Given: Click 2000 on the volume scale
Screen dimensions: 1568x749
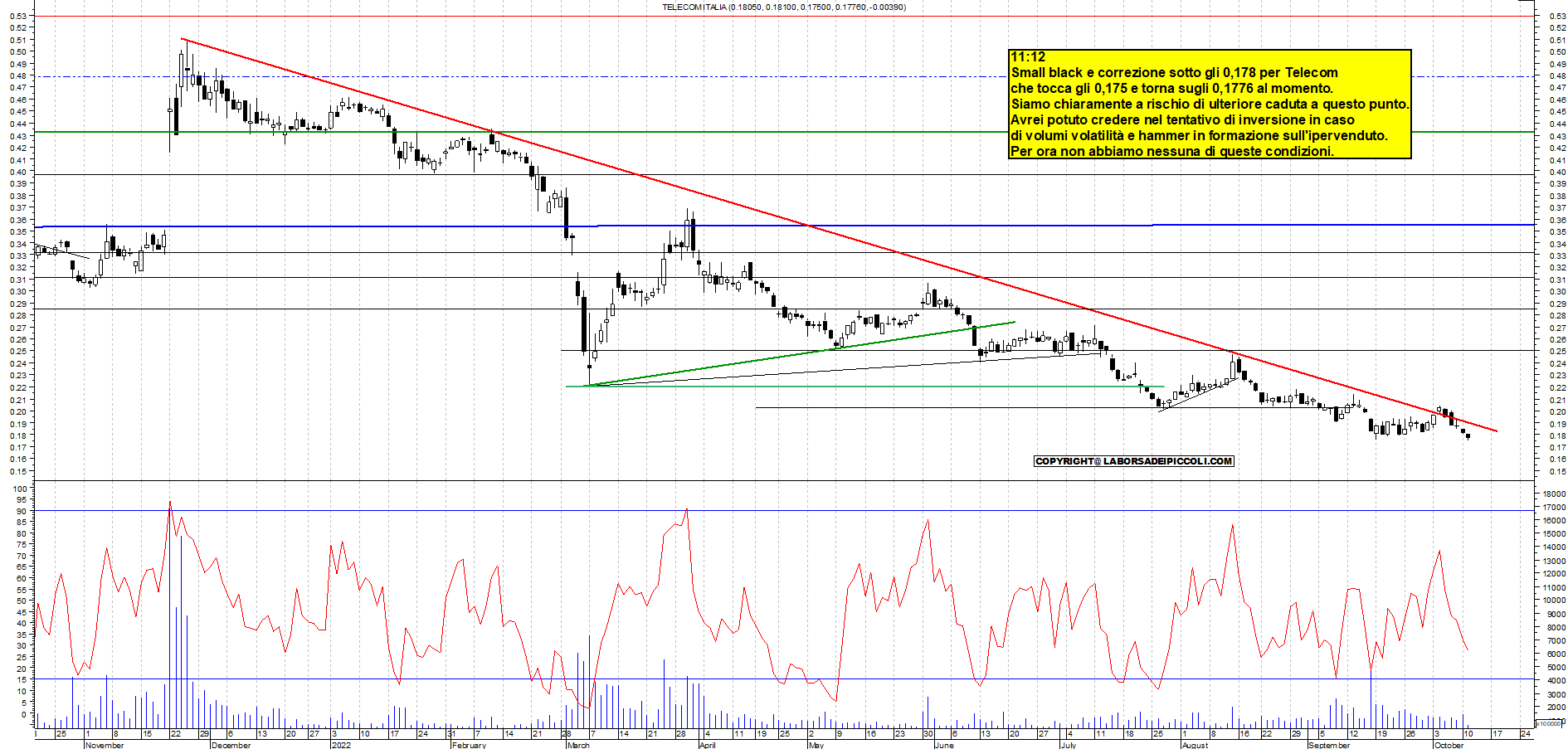Looking at the screenshot, I should 1556,707.
